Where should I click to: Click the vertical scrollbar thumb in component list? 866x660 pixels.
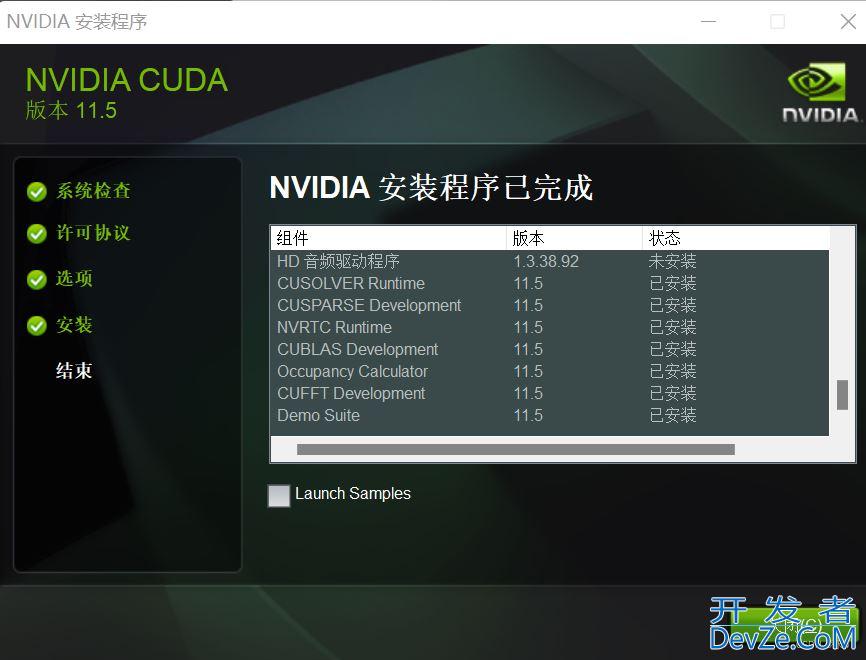(842, 394)
